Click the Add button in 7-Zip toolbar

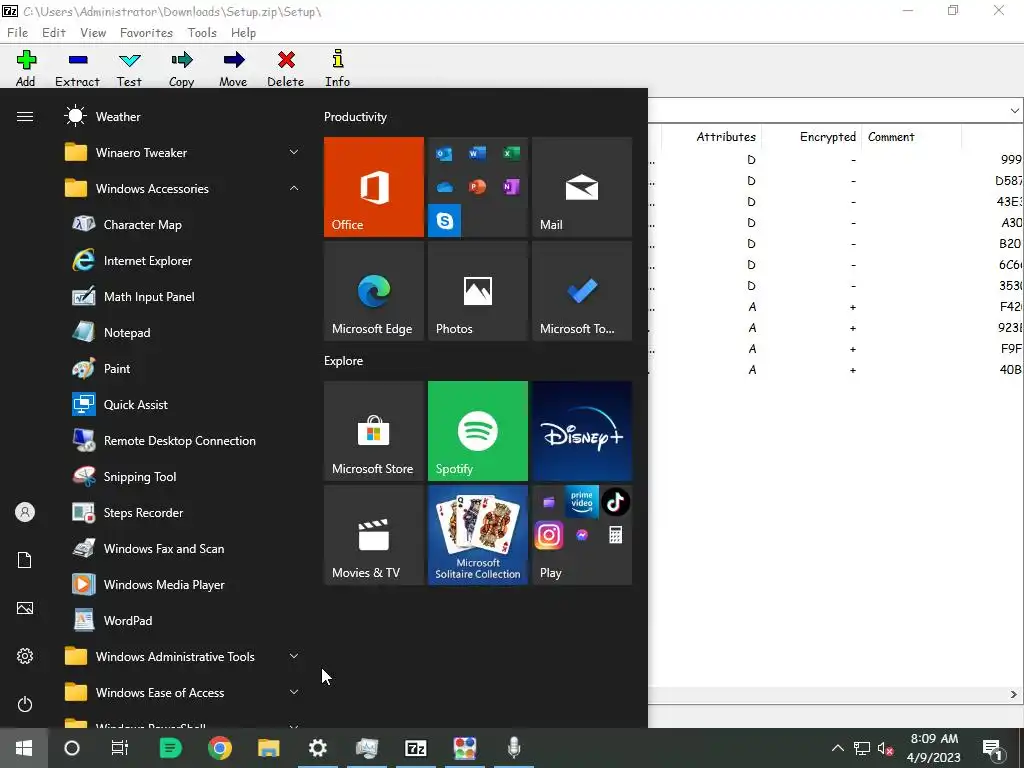tap(25, 68)
